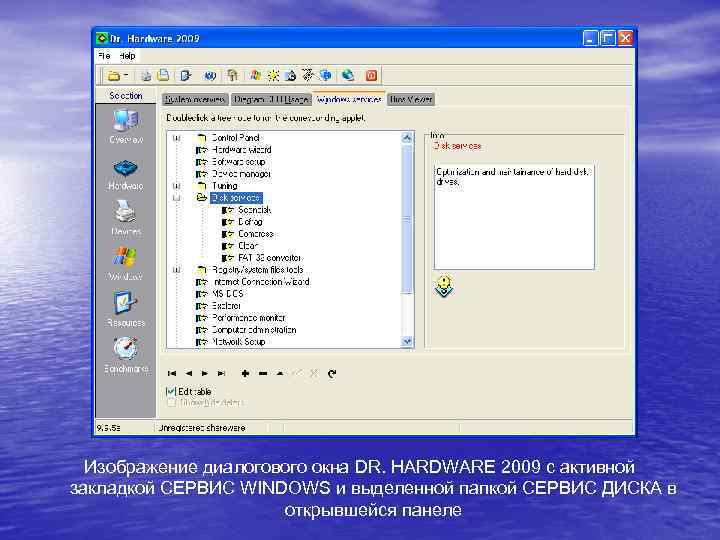Jump to first record with navigator button
The width and height of the screenshot is (720, 540).
(x=172, y=373)
